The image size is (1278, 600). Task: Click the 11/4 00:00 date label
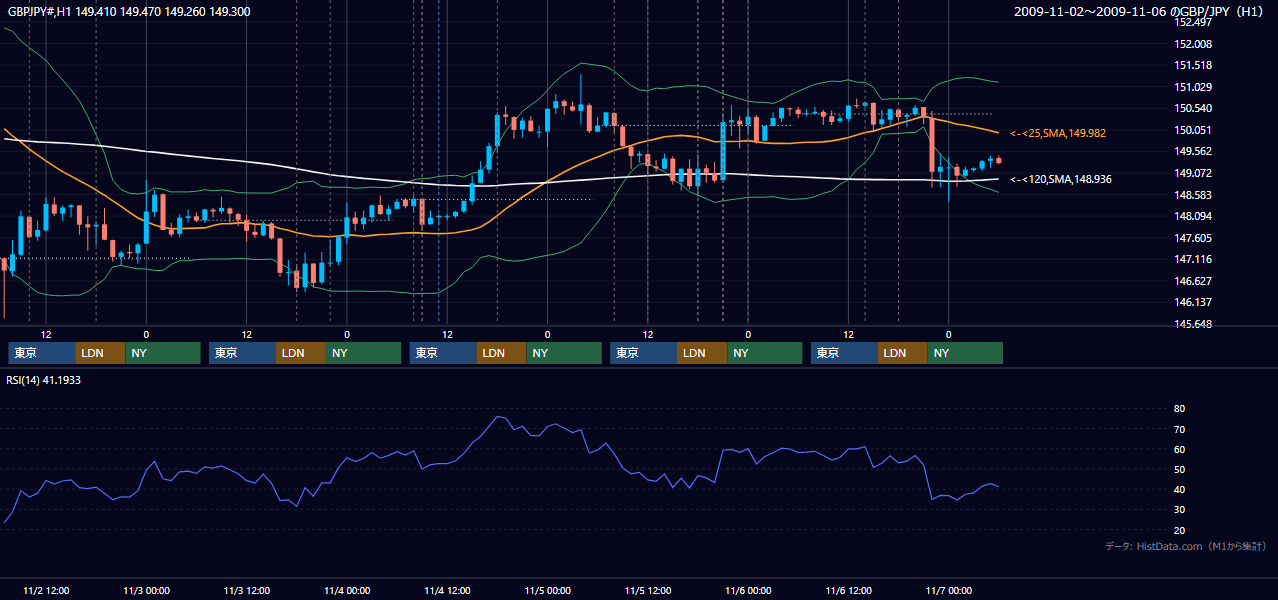pyautogui.click(x=347, y=590)
